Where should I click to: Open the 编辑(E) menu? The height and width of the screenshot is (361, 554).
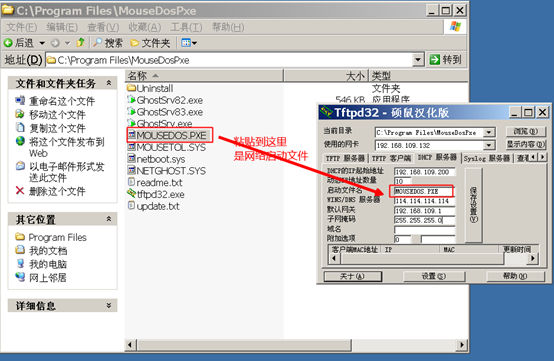[62, 27]
